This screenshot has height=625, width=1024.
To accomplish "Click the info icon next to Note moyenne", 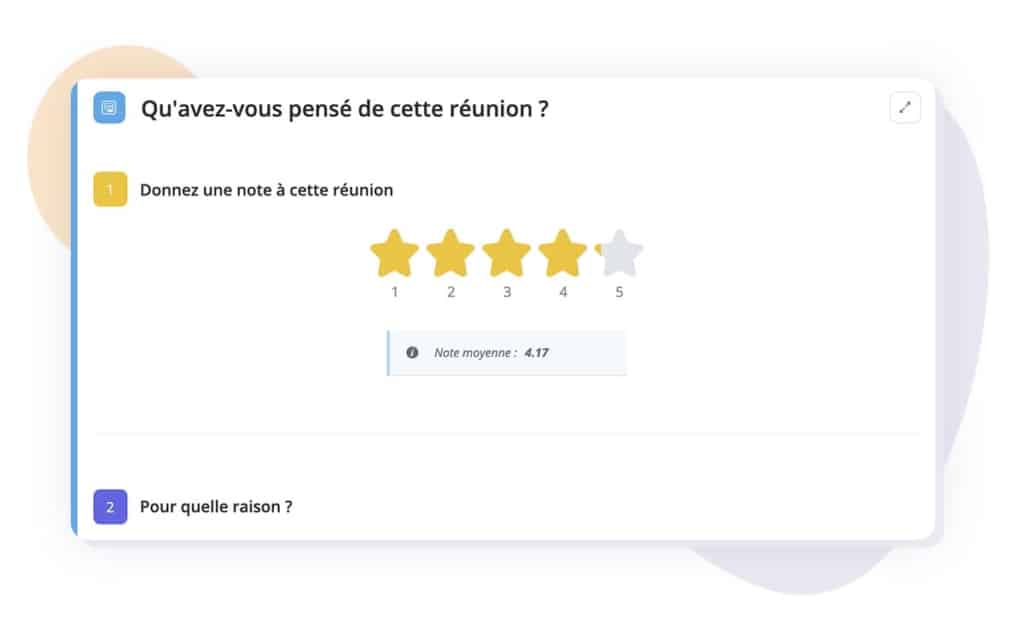I will pos(412,353).
